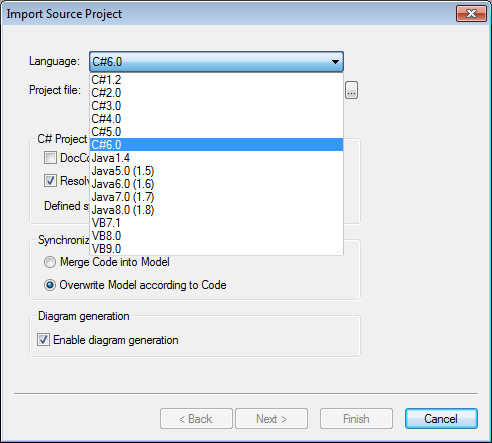The image size is (492, 443).
Task: Pick VB9.0 at list bottom
Action: tap(216, 249)
